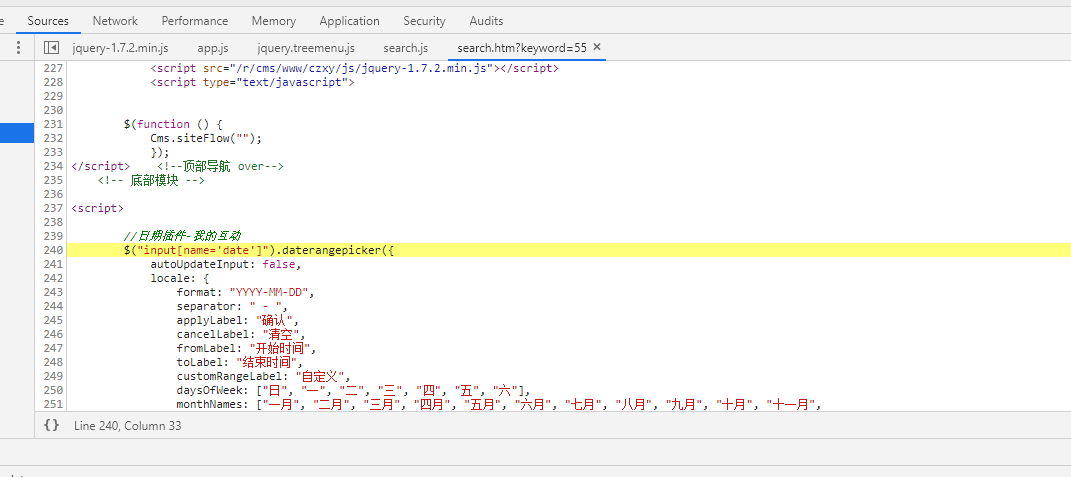1071x477 pixels.
Task: Switch to the app.js file tab
Action: click(212, 47)
